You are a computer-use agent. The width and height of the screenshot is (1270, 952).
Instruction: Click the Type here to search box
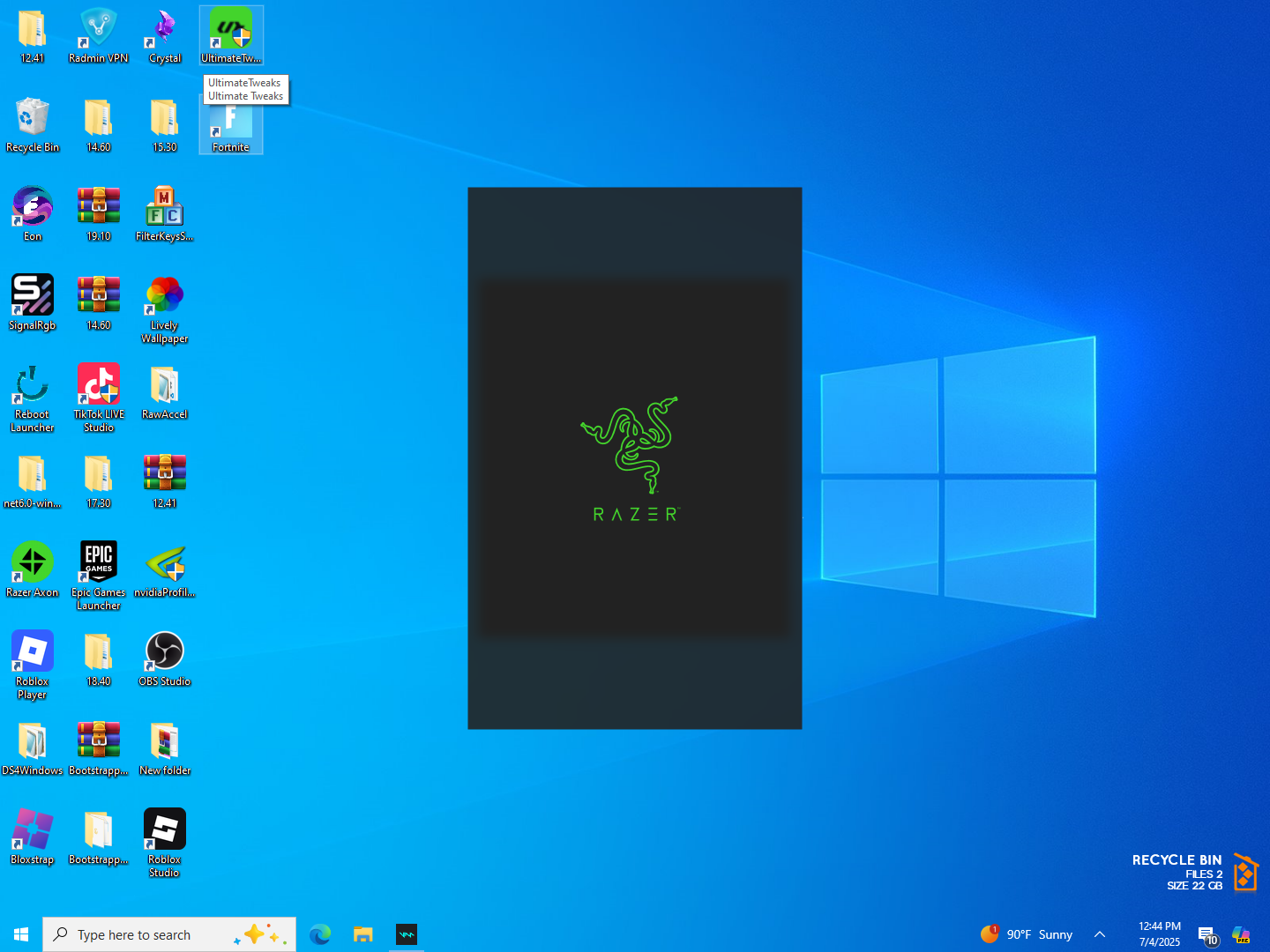tap(169, 934)
